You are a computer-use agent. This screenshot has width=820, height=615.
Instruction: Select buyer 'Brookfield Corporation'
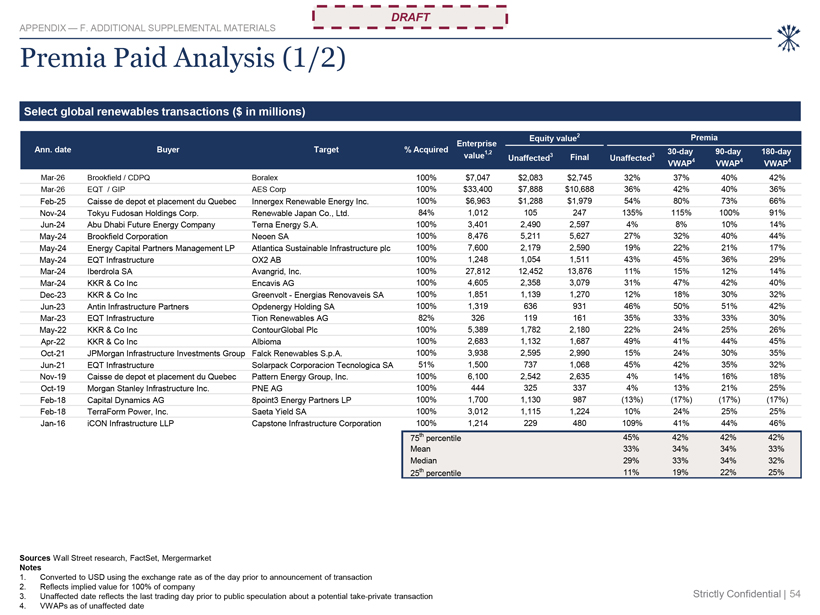coord(128,236)
